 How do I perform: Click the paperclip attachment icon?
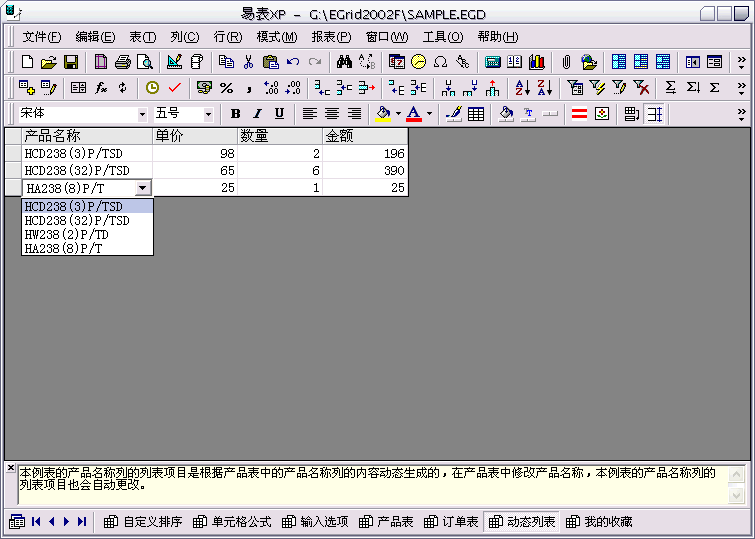pos(566,62)
